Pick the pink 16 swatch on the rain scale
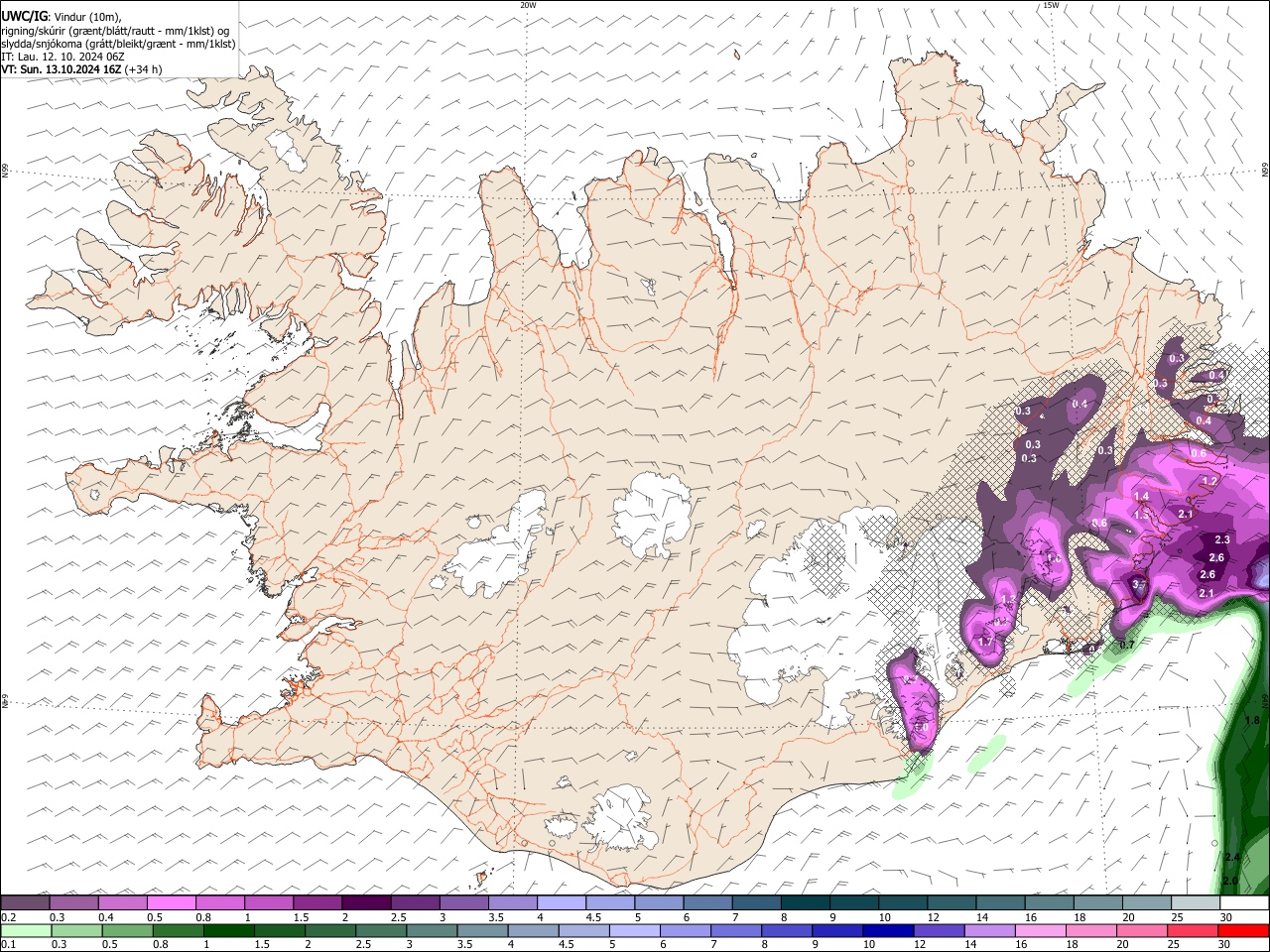 (x=1041, y=930)
